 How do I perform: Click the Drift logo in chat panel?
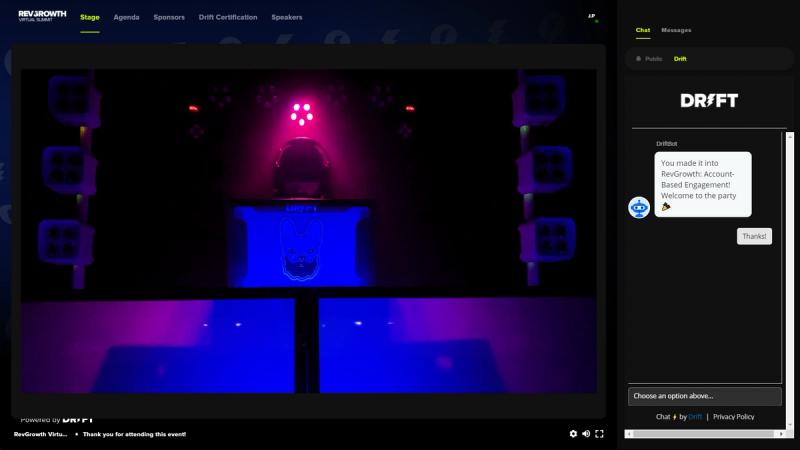709,101
